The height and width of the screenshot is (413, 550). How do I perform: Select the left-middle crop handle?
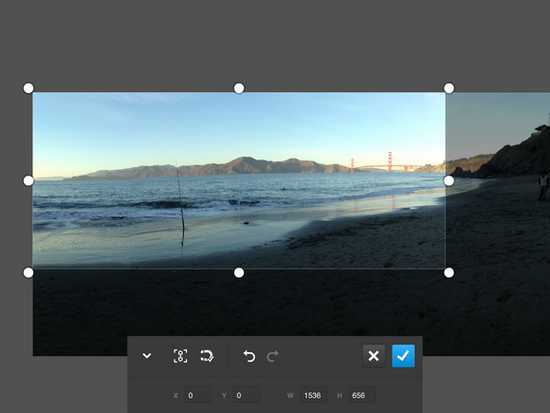tap(28, 181)
